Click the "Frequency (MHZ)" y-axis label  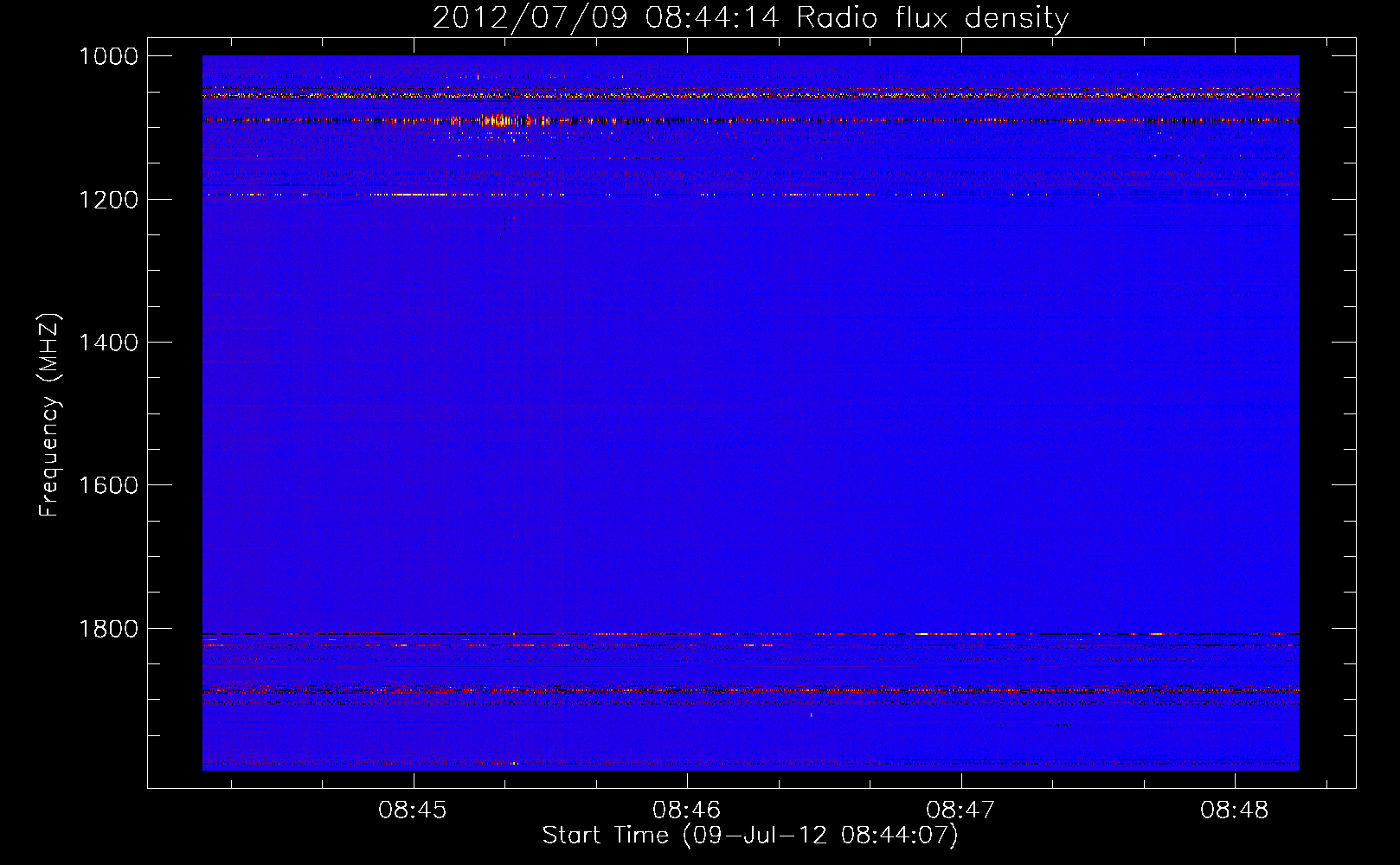tap(49, 415)
